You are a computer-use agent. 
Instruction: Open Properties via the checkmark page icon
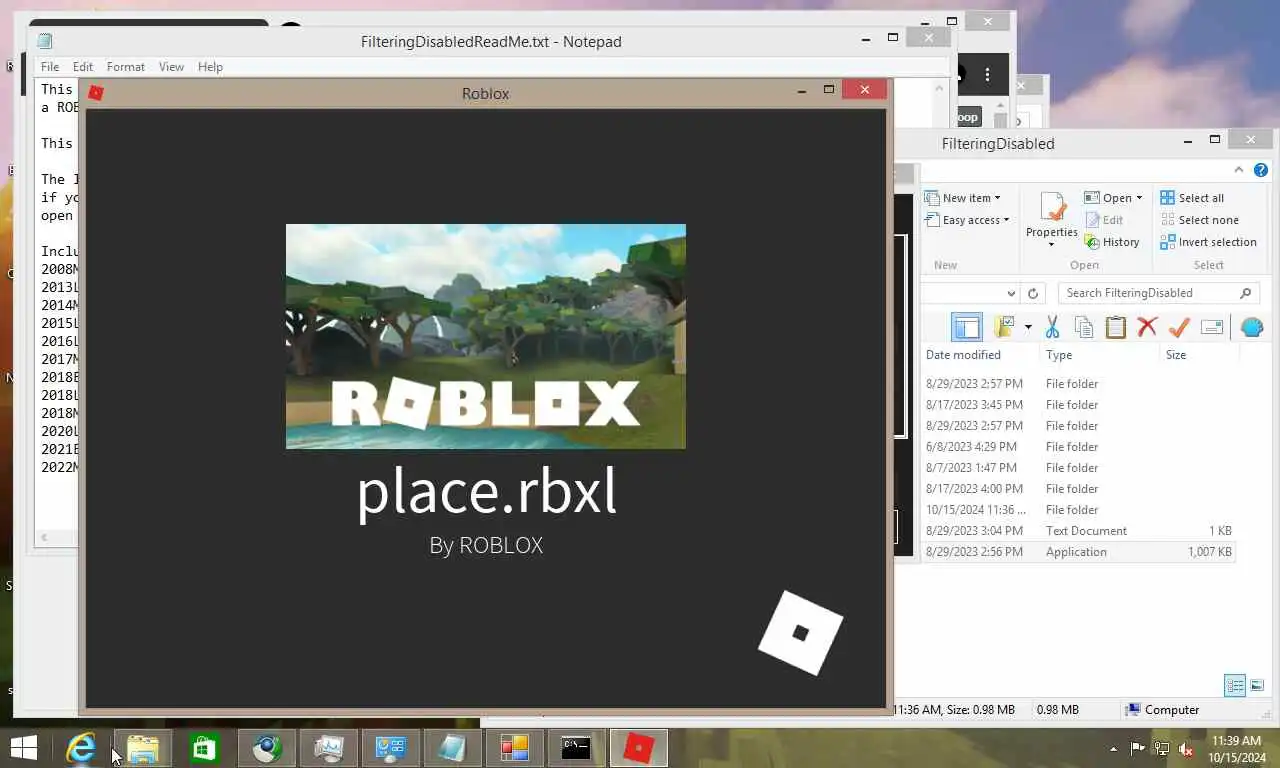tap(1052, 208)
